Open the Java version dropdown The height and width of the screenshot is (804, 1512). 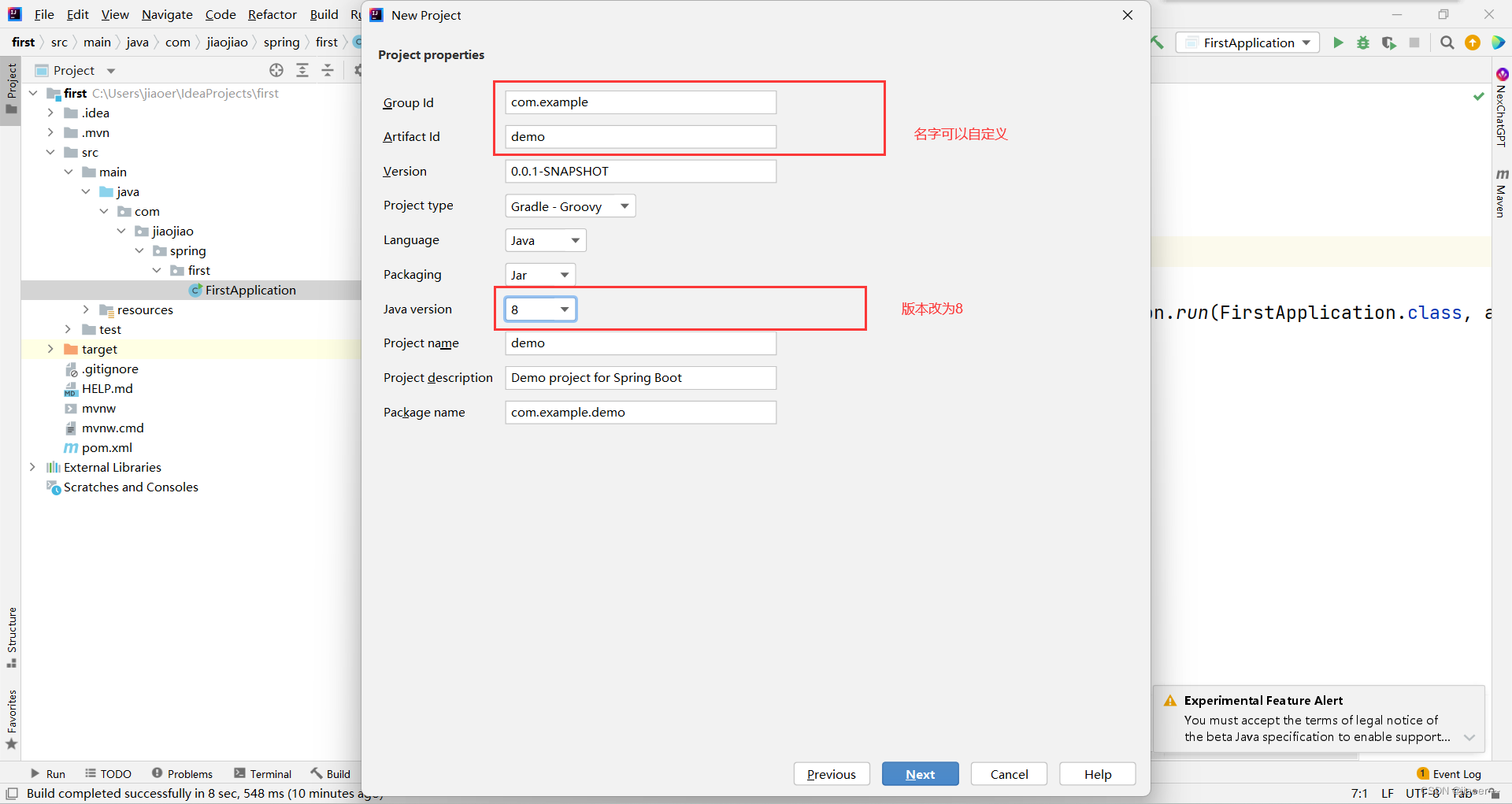coord(540,309)
